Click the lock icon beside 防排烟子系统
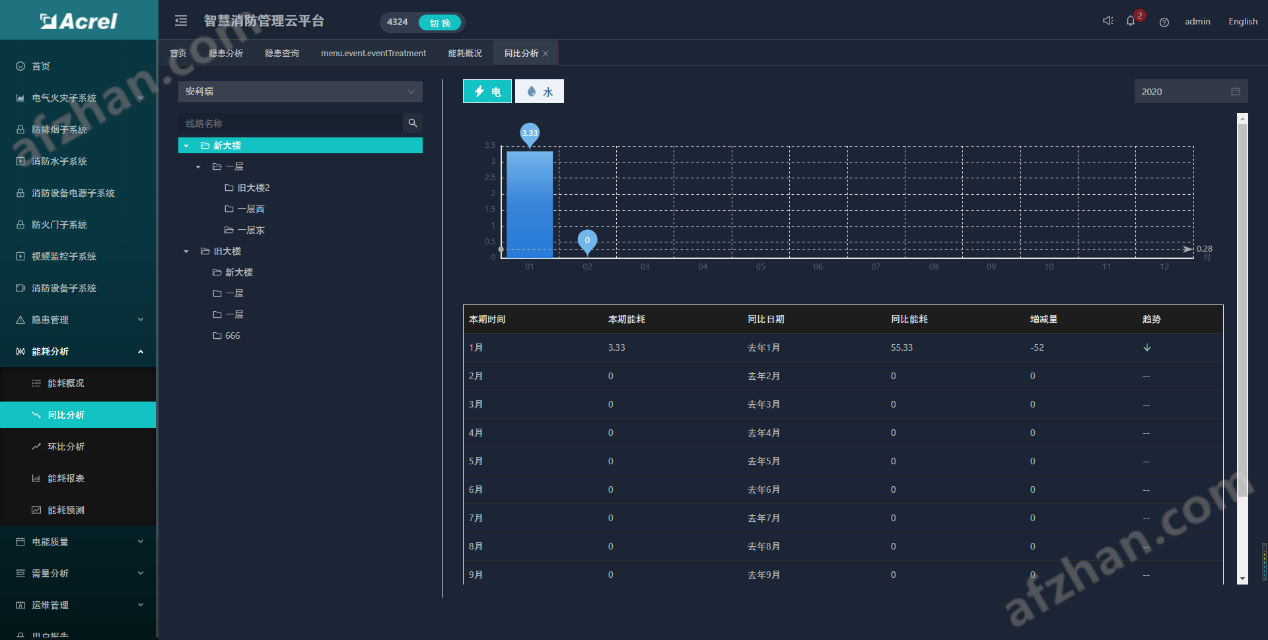The width and height of the screenshot is (1268, 640). [x=20, y=130]
